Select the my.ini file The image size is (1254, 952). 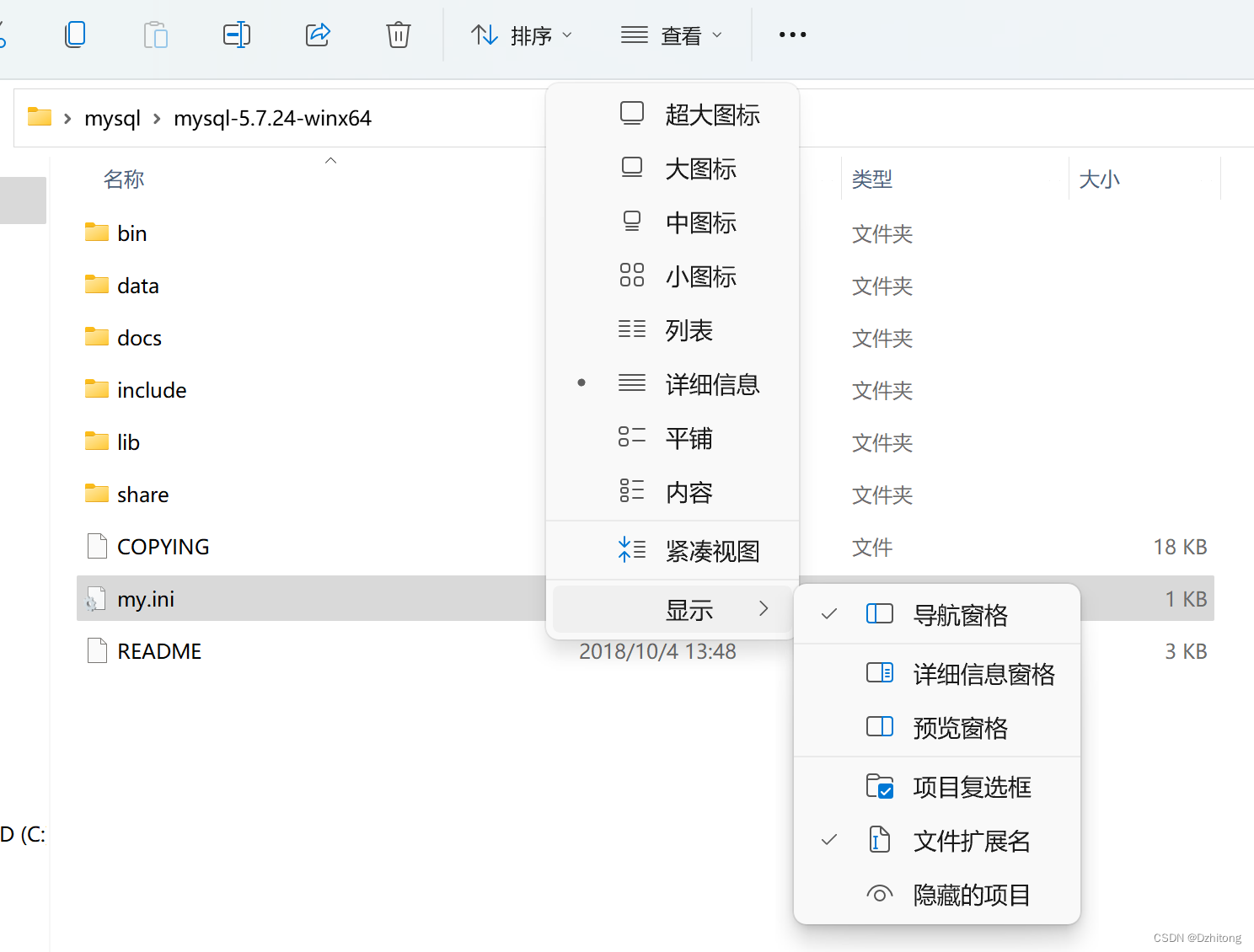tap(145, 598)
